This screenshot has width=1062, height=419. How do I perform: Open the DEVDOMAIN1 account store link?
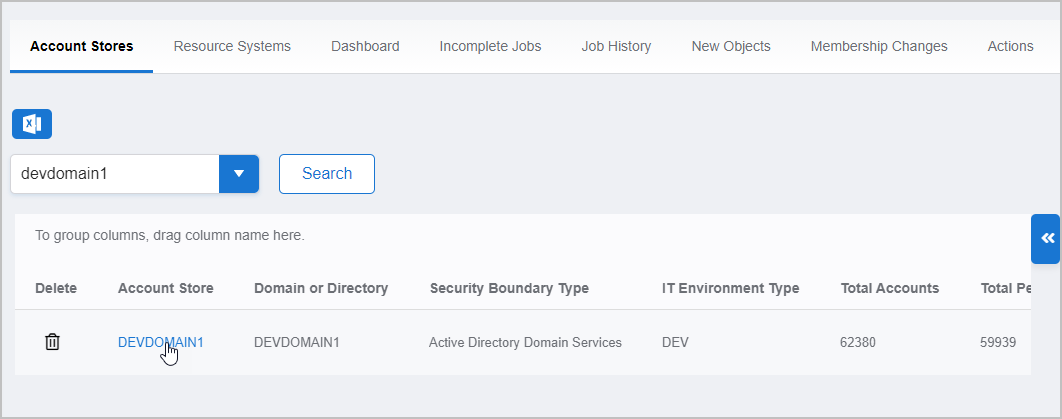pyautogui.click(x=160, y=342)
